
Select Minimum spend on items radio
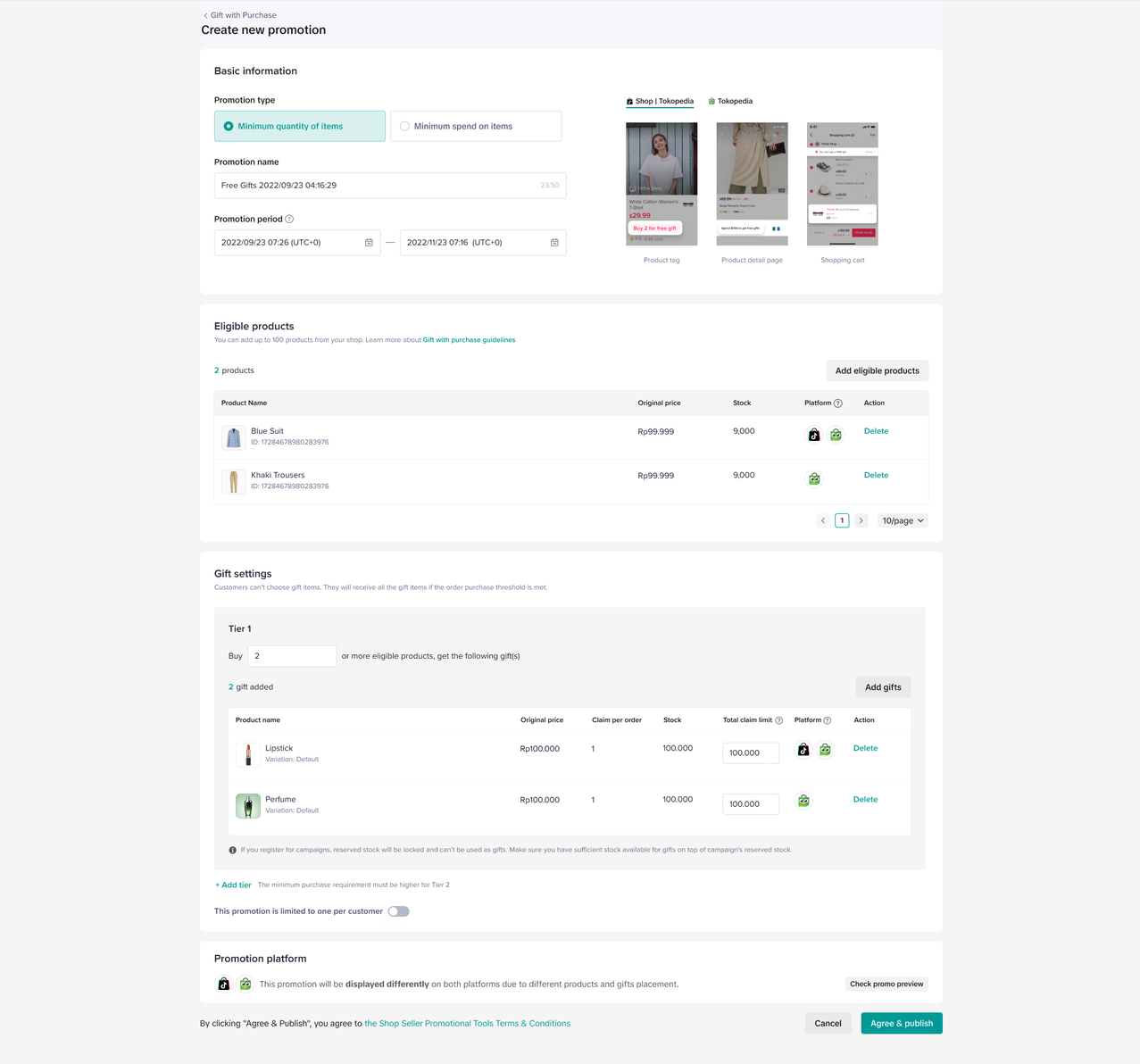(x=476, y=126)
